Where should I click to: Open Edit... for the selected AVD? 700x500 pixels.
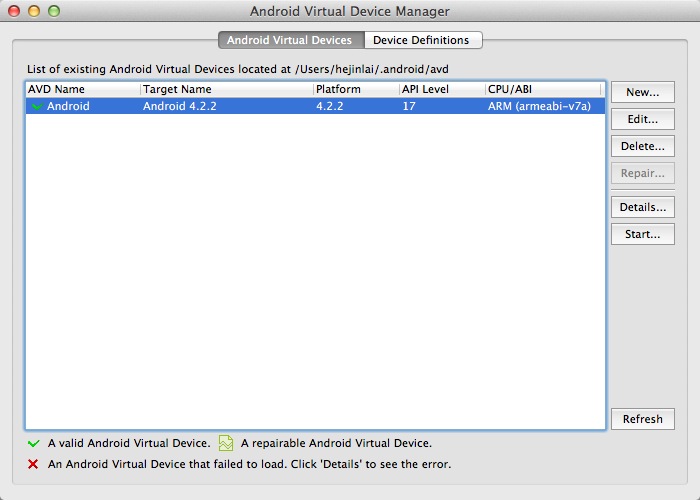642,119
